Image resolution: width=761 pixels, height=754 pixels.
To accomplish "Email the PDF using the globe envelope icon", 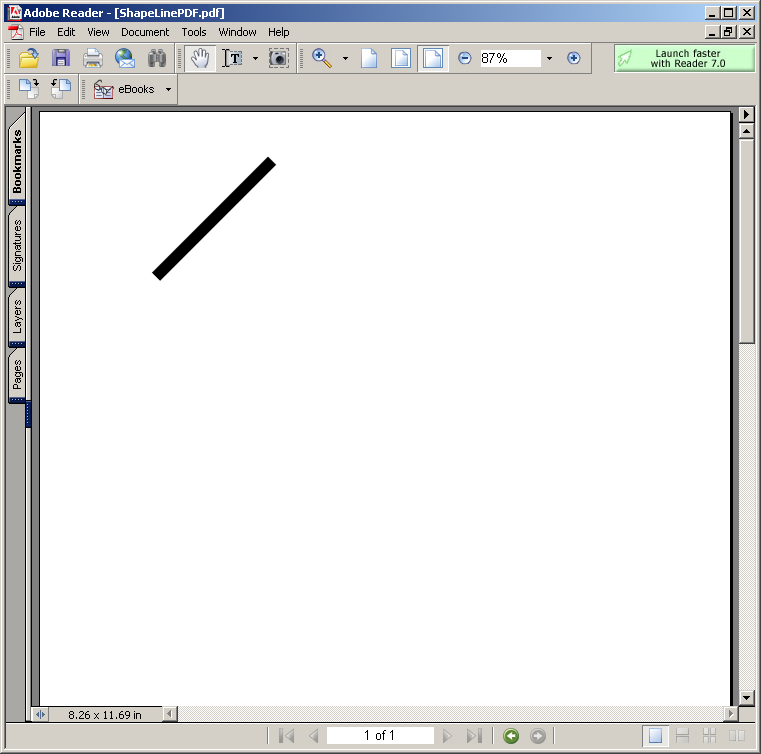I will (x=125, y=58).
